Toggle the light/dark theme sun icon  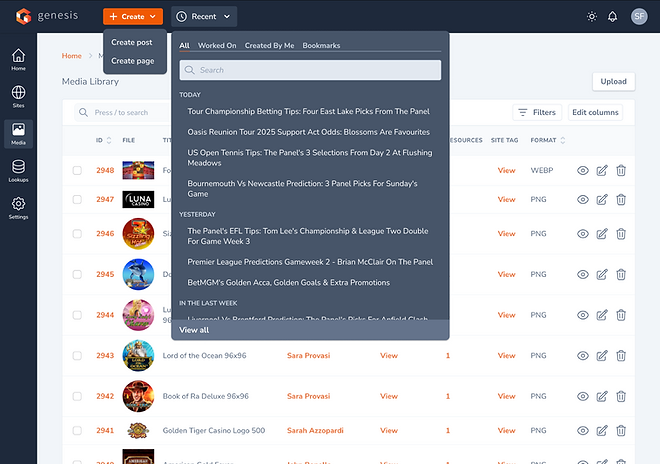coord(592,16)
